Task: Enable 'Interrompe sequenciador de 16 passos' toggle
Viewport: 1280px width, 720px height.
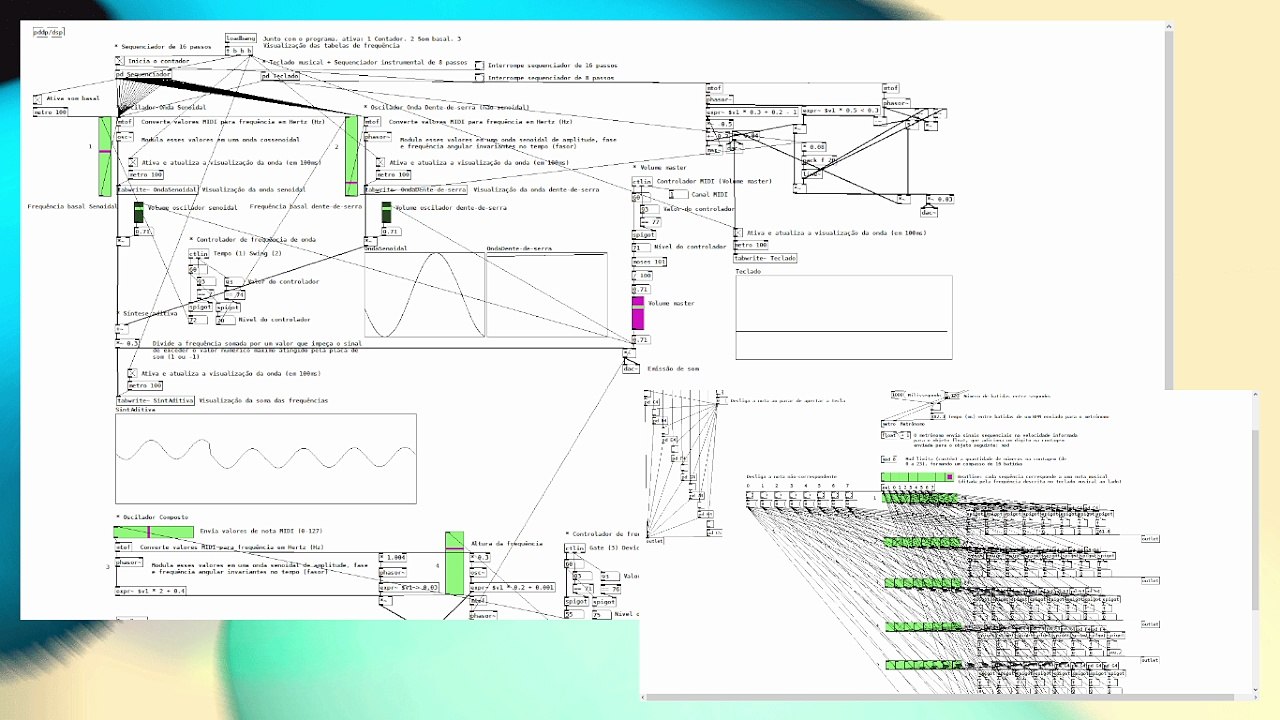Action: (x=480, y=66)
